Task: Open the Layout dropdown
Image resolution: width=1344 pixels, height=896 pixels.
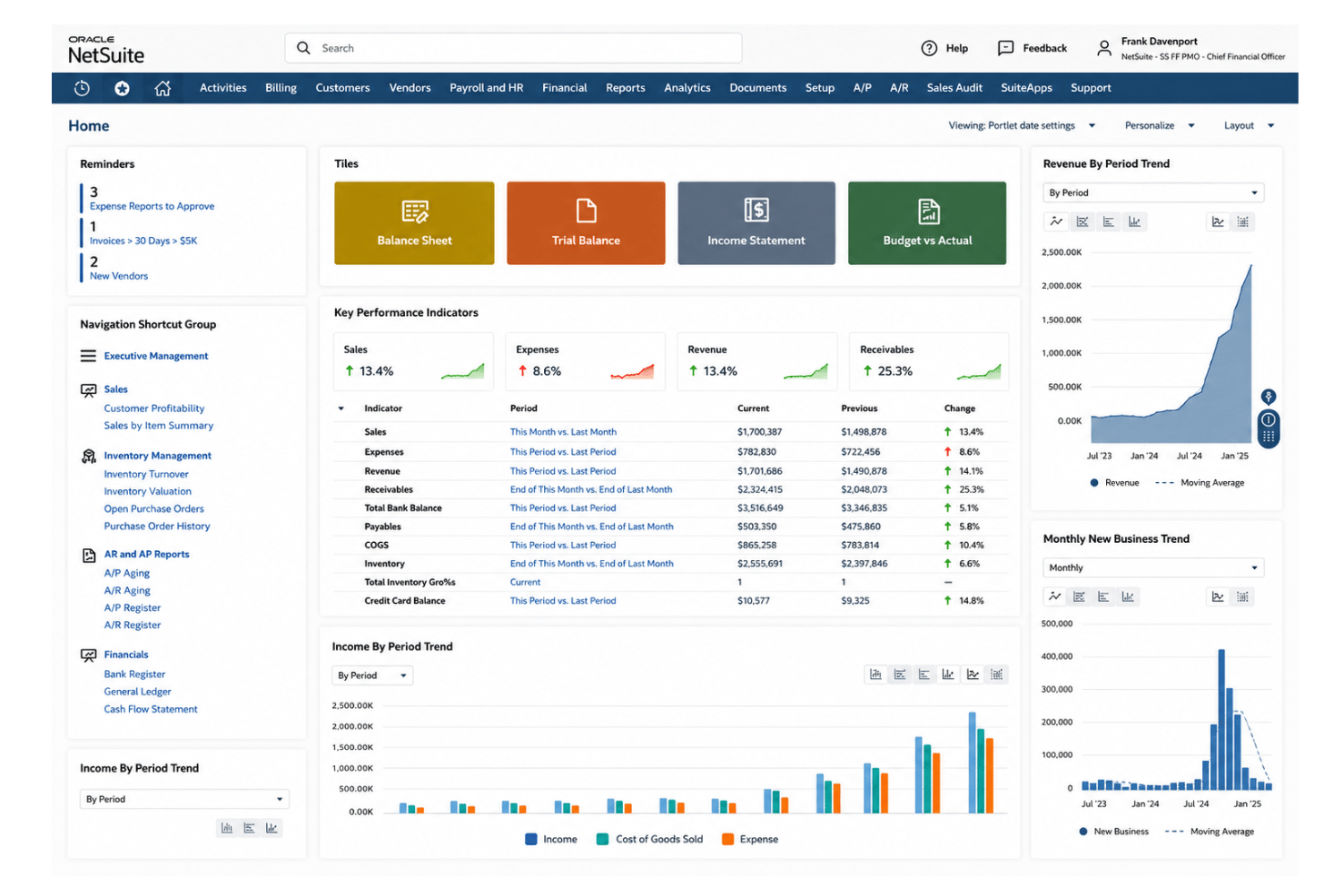Action: tap(1249, 125)
